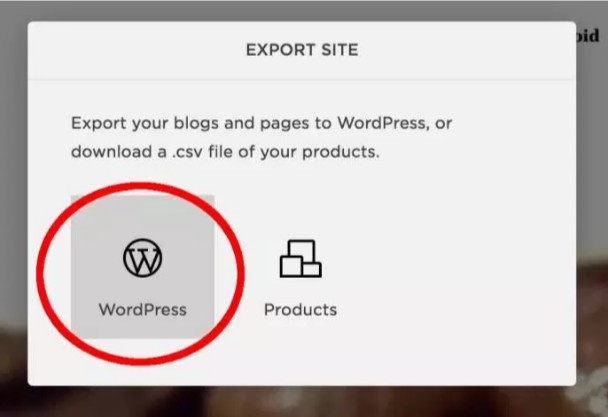Choose the WordPress text label under logo
The width and height of the screenshot is (608, 417).
pyautogui.click(x=143, y=310)
